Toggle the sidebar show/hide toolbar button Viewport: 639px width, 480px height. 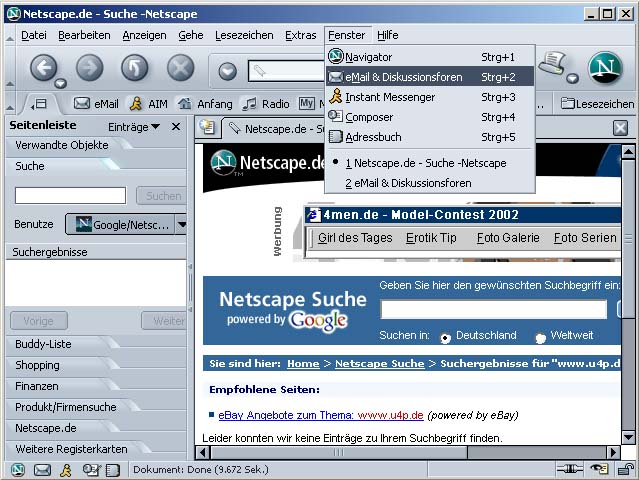point(40,104)
